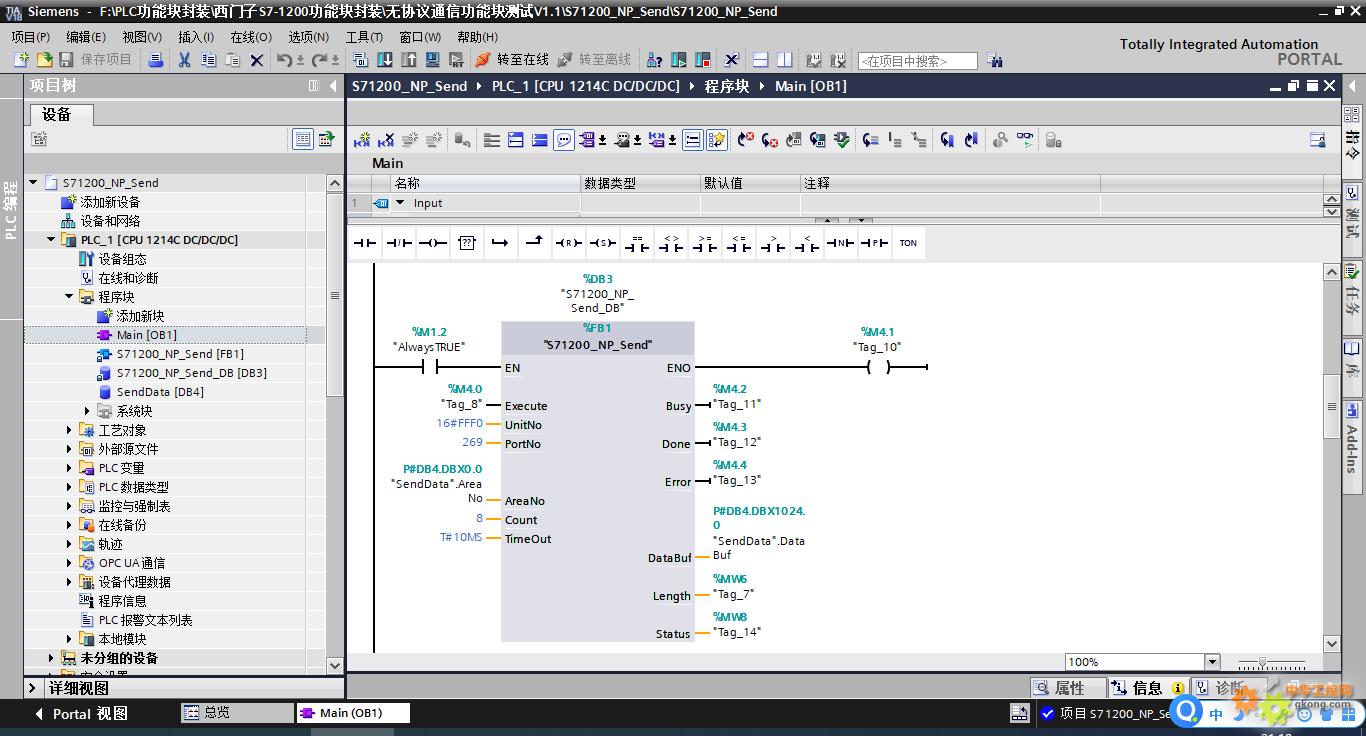Toggle the details list view in project tree
The width and height of the screenshot is (1366, 736).
coord(303,140)
